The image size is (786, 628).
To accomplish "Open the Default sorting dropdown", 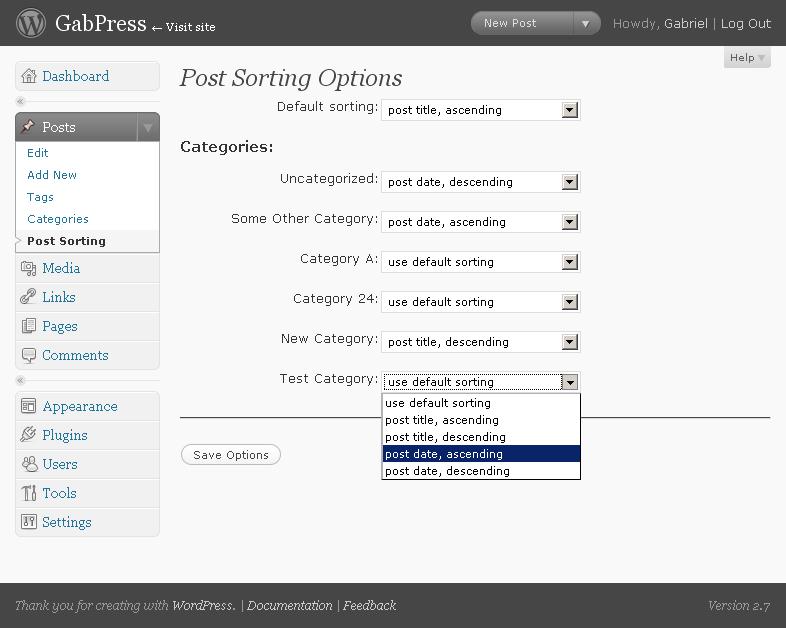I will click(x=569, y=110).
